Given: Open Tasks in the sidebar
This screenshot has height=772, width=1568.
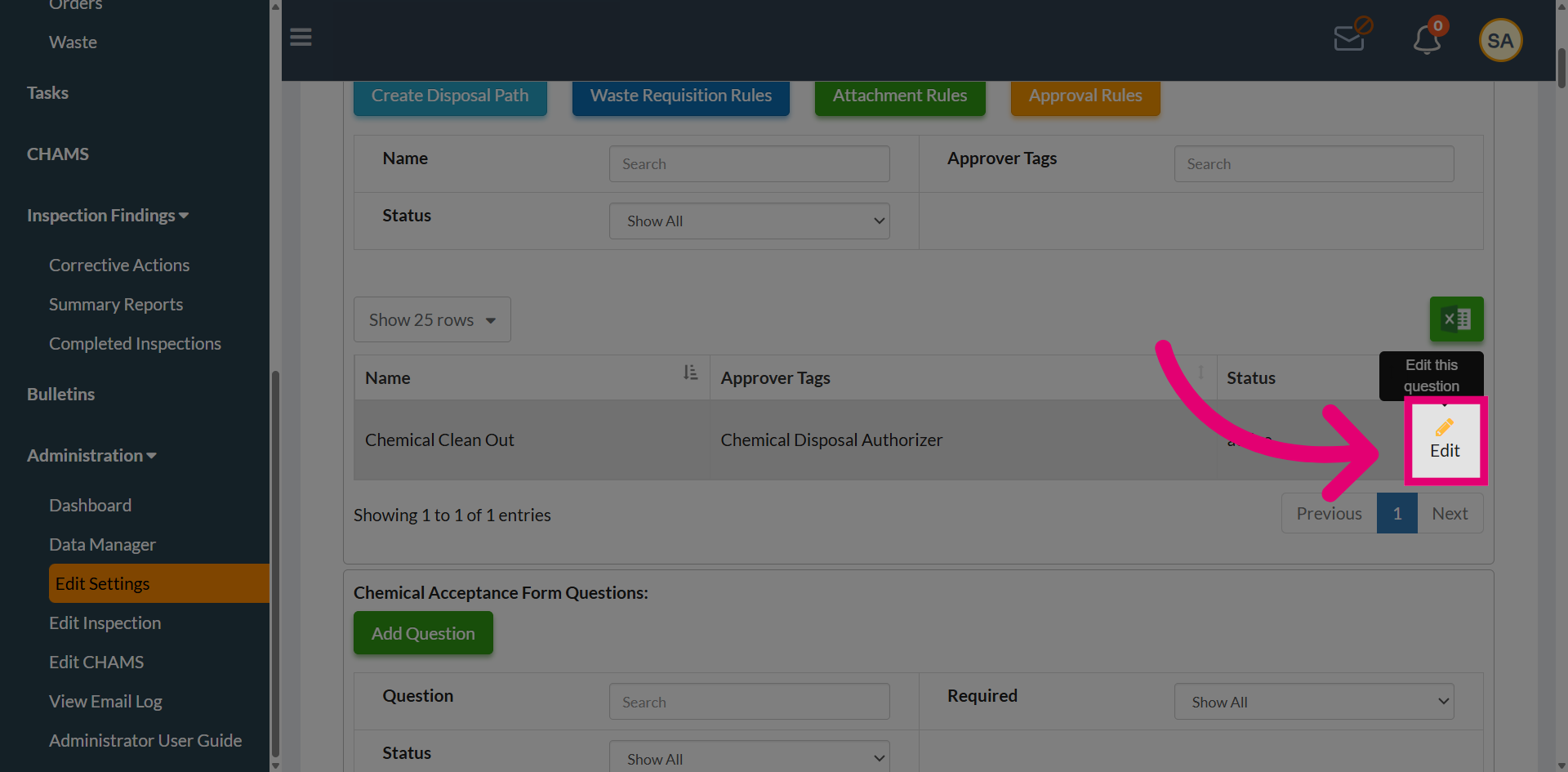Looking at the screenshot, I should click(x=47, y=93).
